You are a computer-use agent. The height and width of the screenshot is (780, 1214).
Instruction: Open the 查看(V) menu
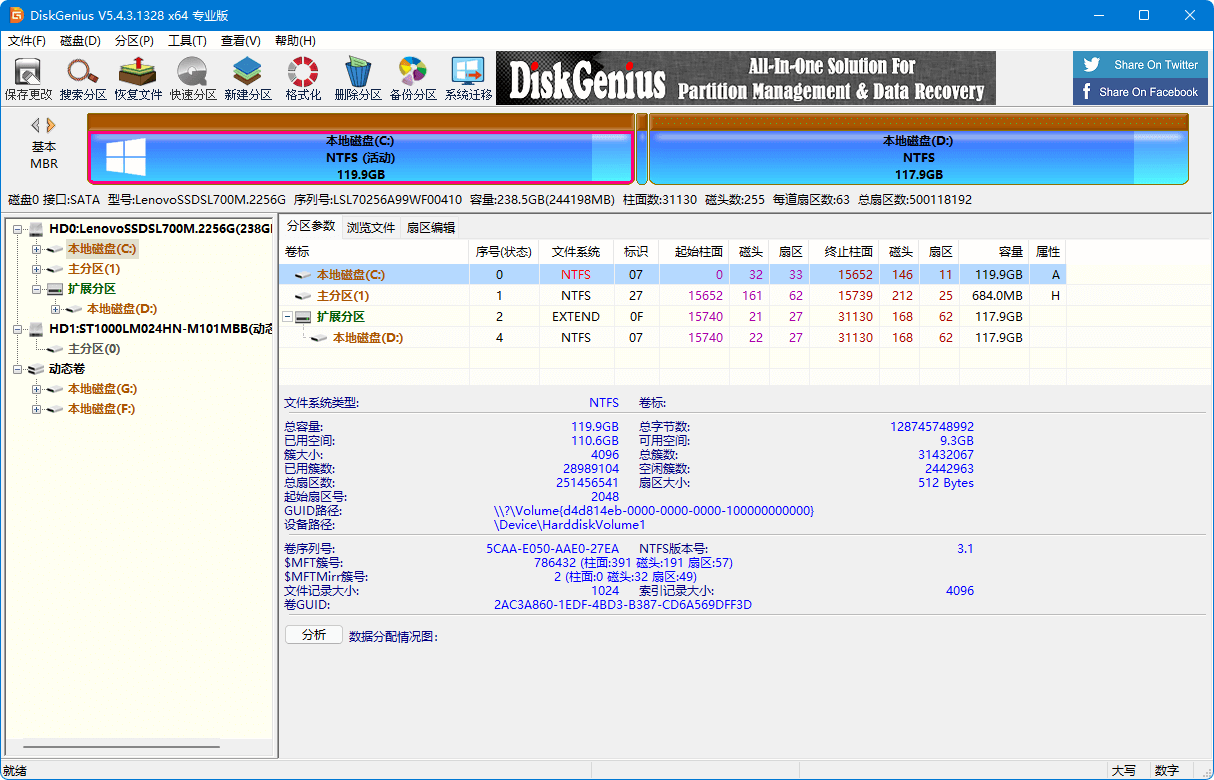pyautogui.click(x=241, y=41)
